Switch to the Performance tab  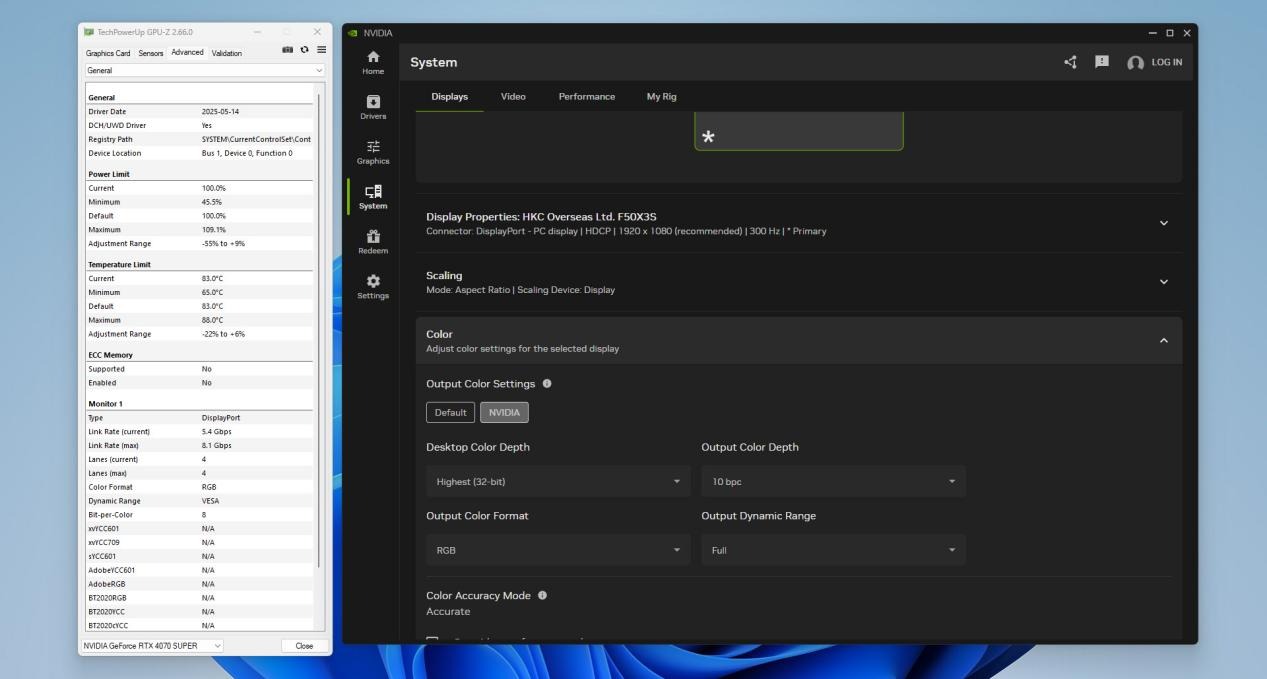[x=586, y=97]
